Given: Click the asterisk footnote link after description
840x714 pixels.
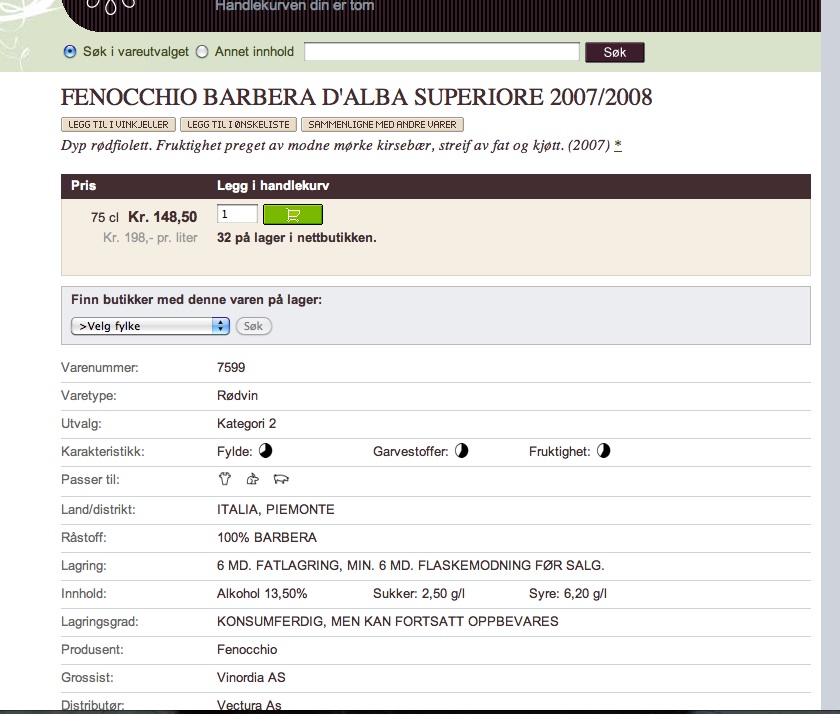Looking at the screenshot, I should (618, 145).
